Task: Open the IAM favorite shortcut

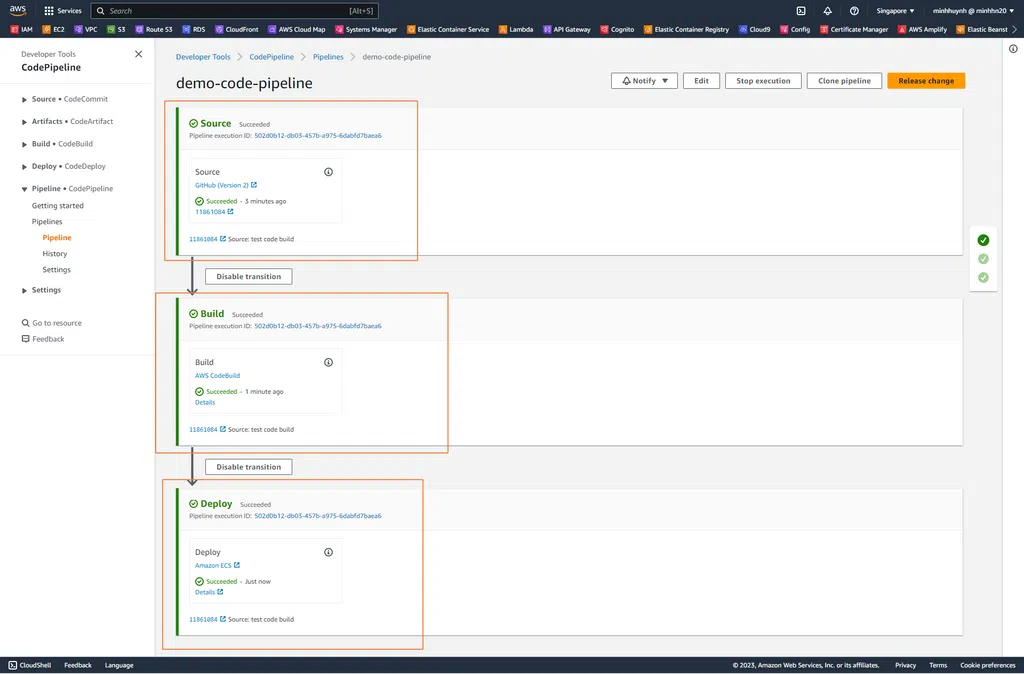Action: click(21, 29)
